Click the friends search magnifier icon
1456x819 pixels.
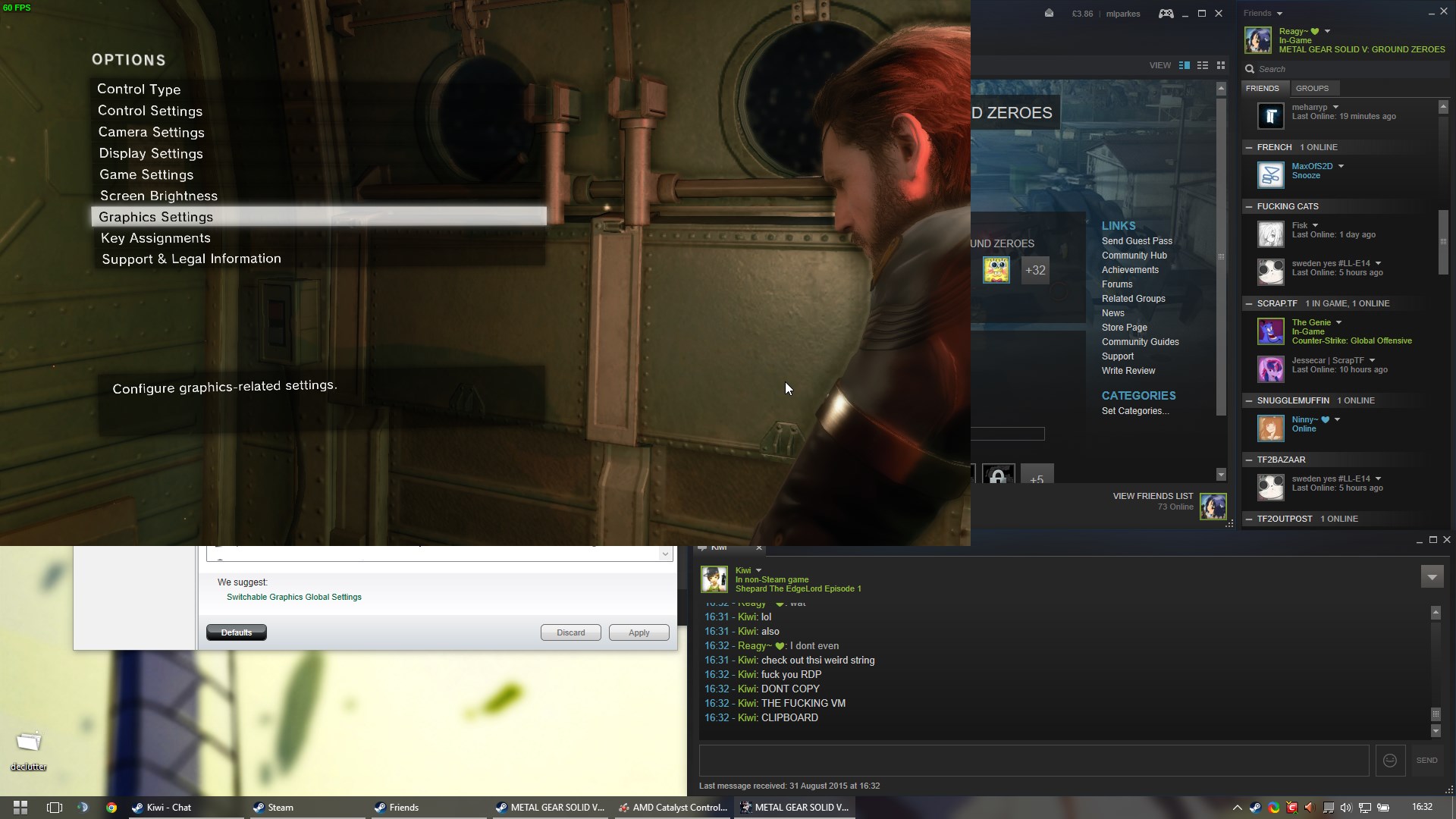1250,69
